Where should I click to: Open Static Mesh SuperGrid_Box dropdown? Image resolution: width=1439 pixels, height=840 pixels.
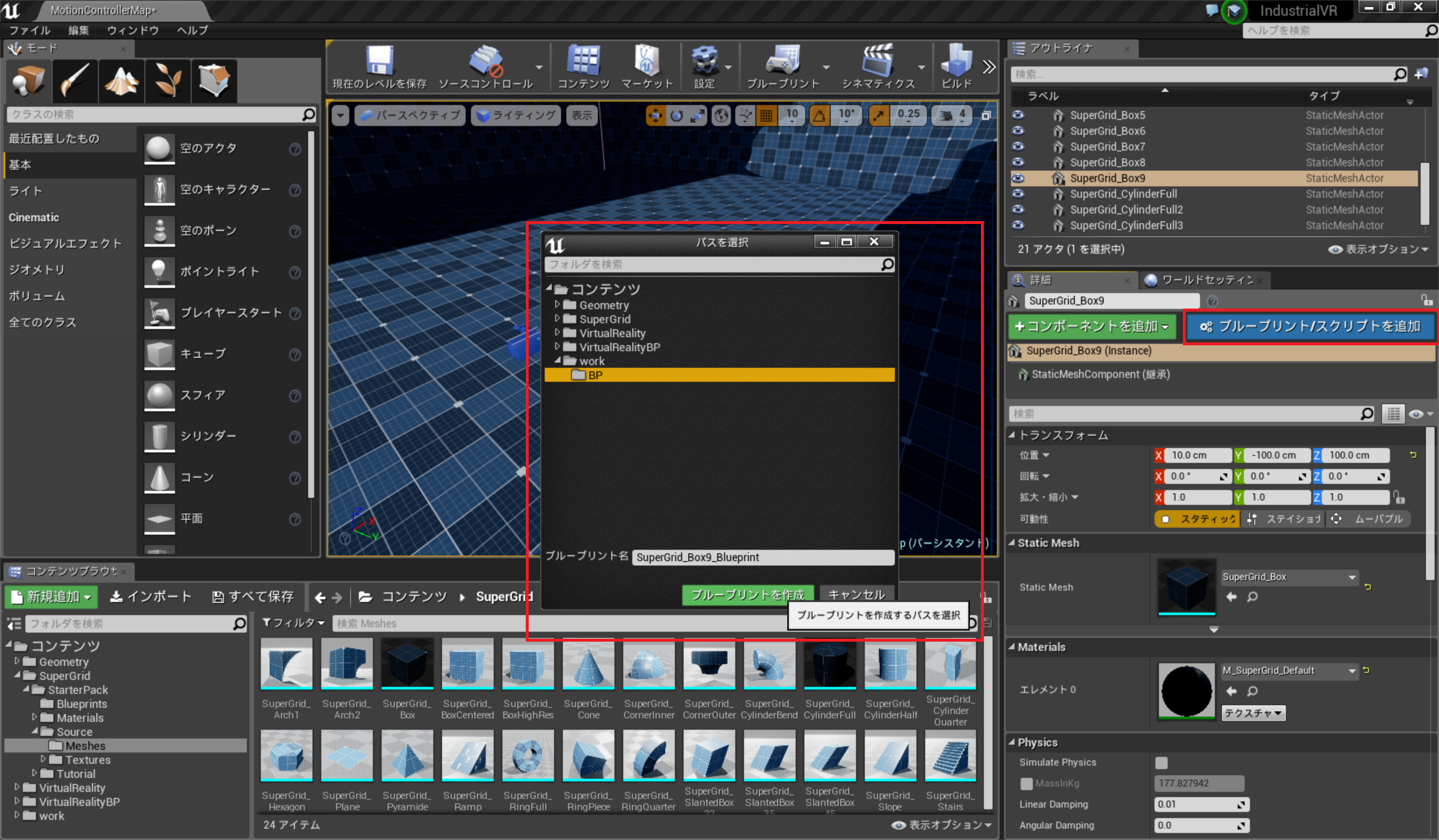(x=1290, y=577)
